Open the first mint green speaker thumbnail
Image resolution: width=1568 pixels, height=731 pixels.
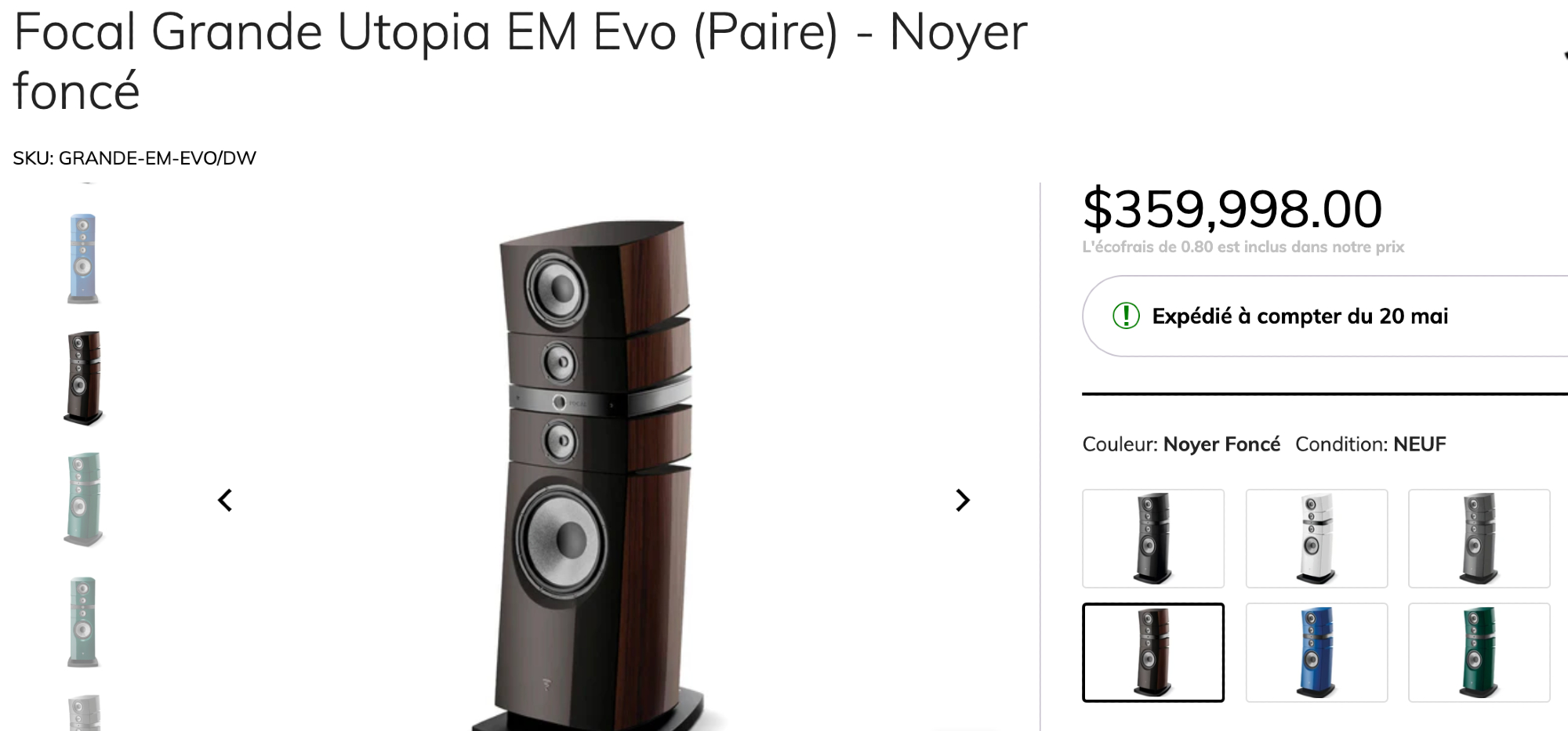[x=83, y=499]
